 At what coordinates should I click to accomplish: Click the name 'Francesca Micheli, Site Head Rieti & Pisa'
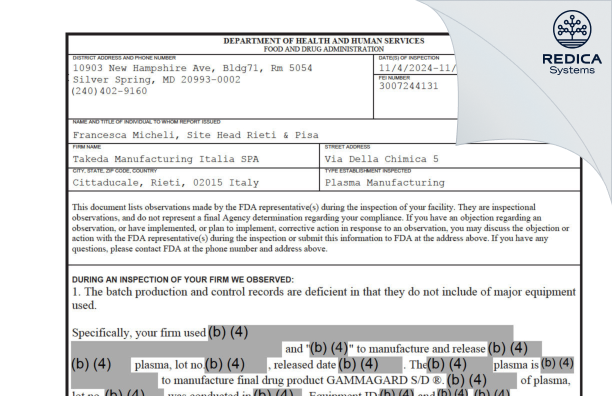pos(196,135)
